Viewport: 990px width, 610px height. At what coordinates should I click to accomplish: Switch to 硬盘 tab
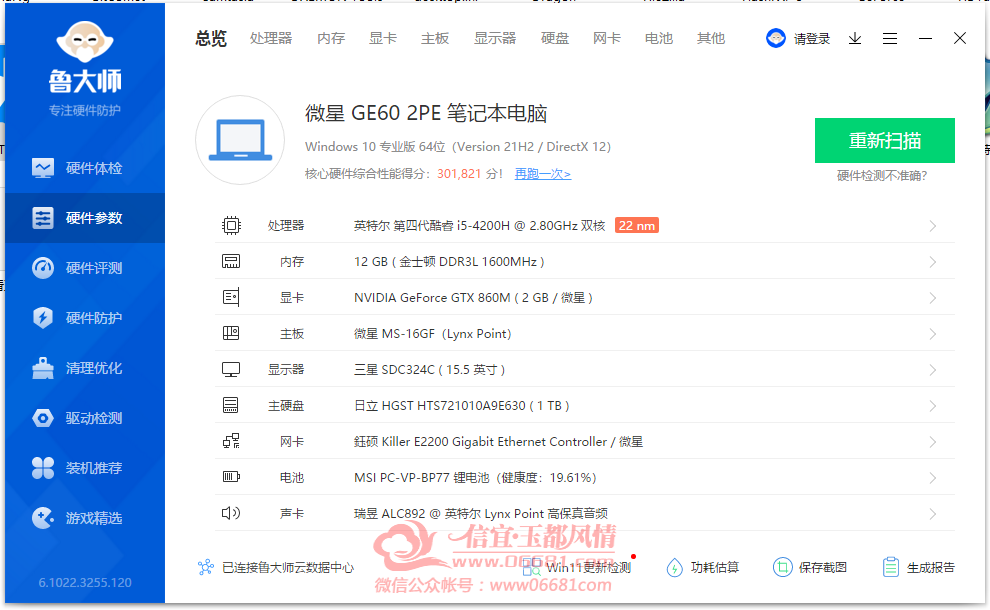tap(555, 39)
